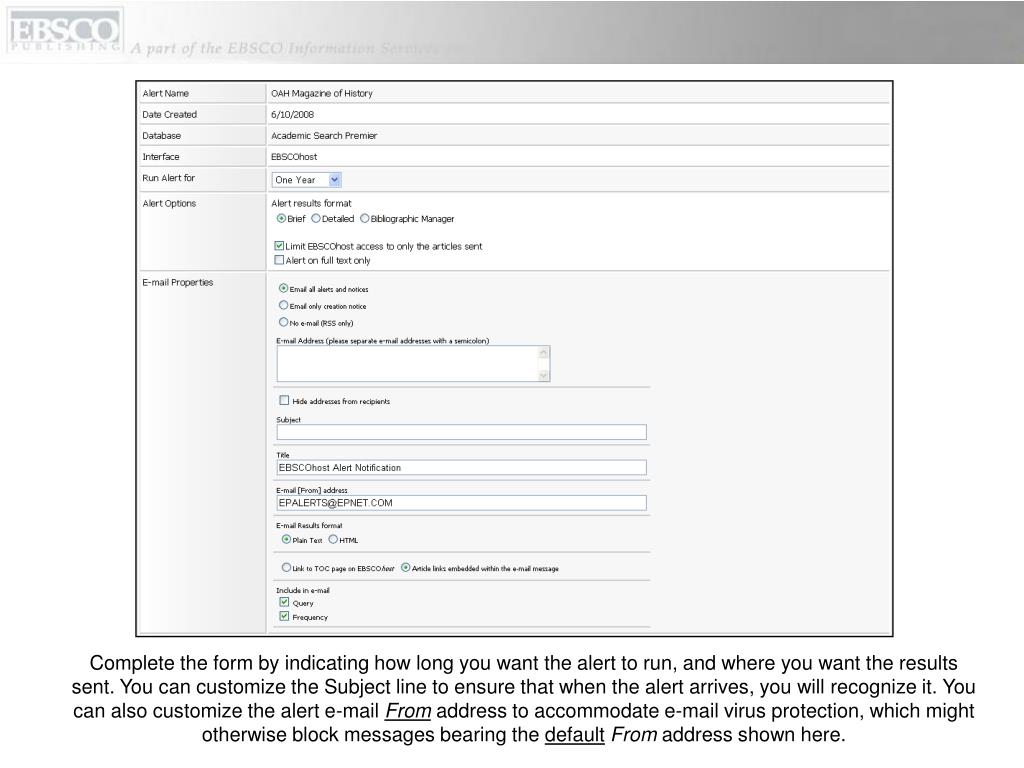Click the Academic Search Premier database value
The height and width of the screenshot is (768, 1024).
click(324, 136)
